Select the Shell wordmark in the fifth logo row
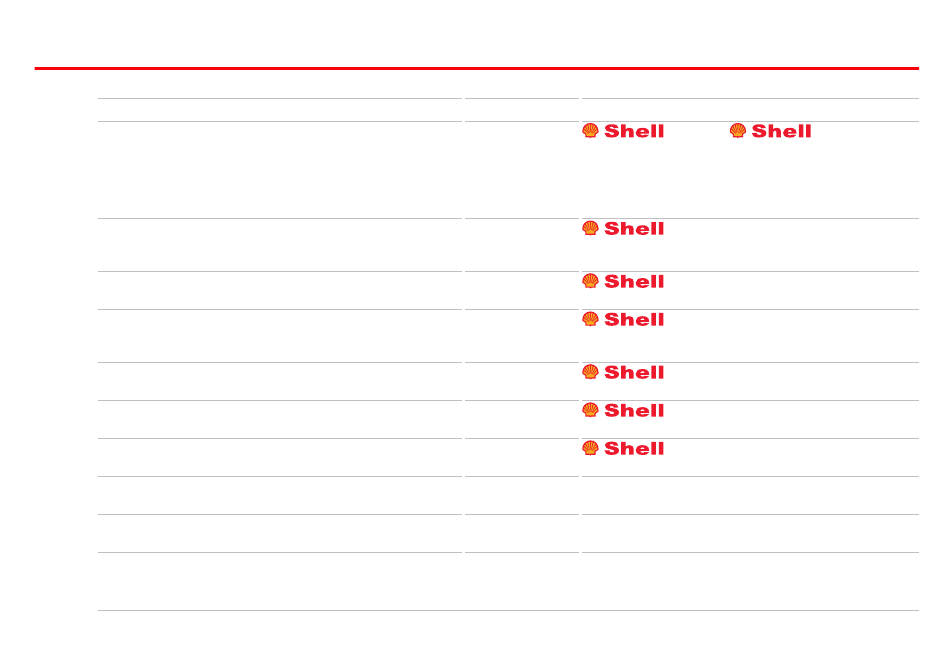The height and width of the screenshot is (655, 950). click(634, 373)
